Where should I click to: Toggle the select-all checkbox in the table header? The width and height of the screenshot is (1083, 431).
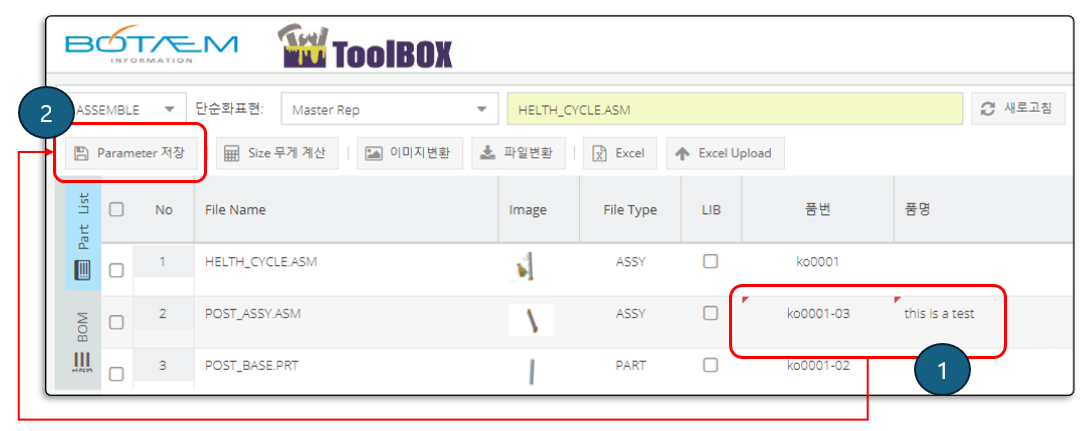click(x=117, y=209)
